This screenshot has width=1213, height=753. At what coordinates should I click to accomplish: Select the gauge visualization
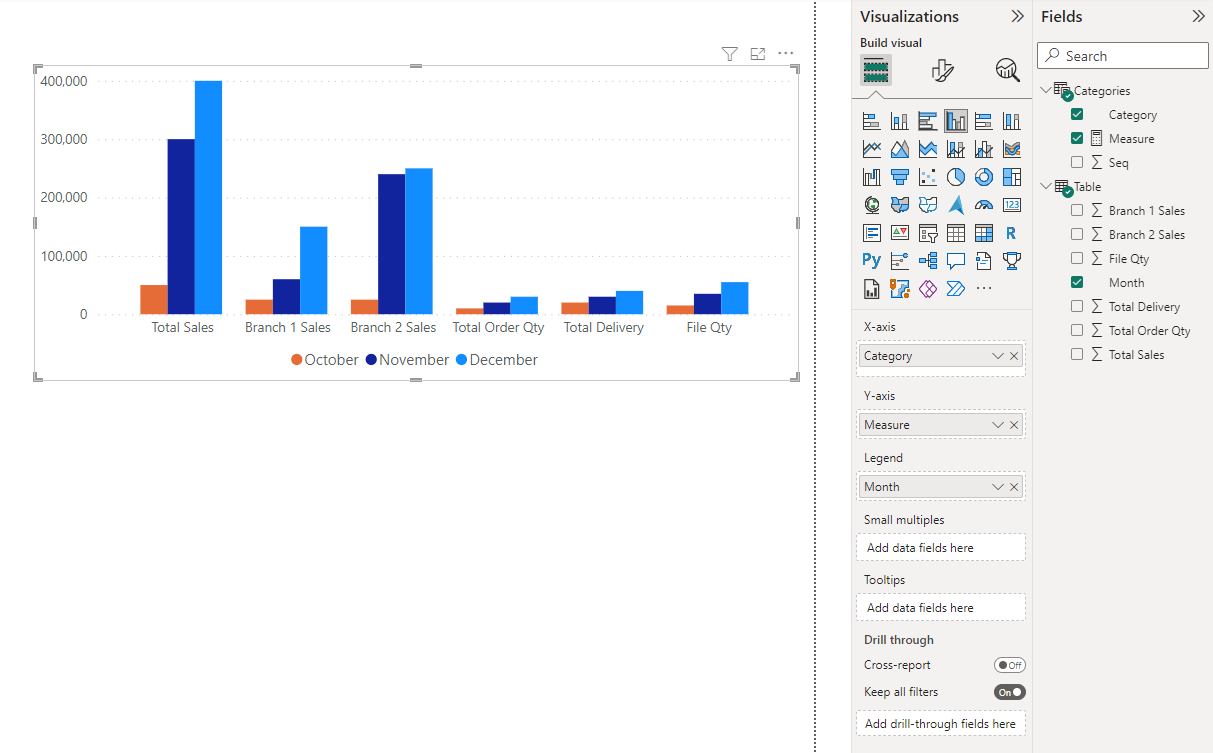[x=984, y=204]
